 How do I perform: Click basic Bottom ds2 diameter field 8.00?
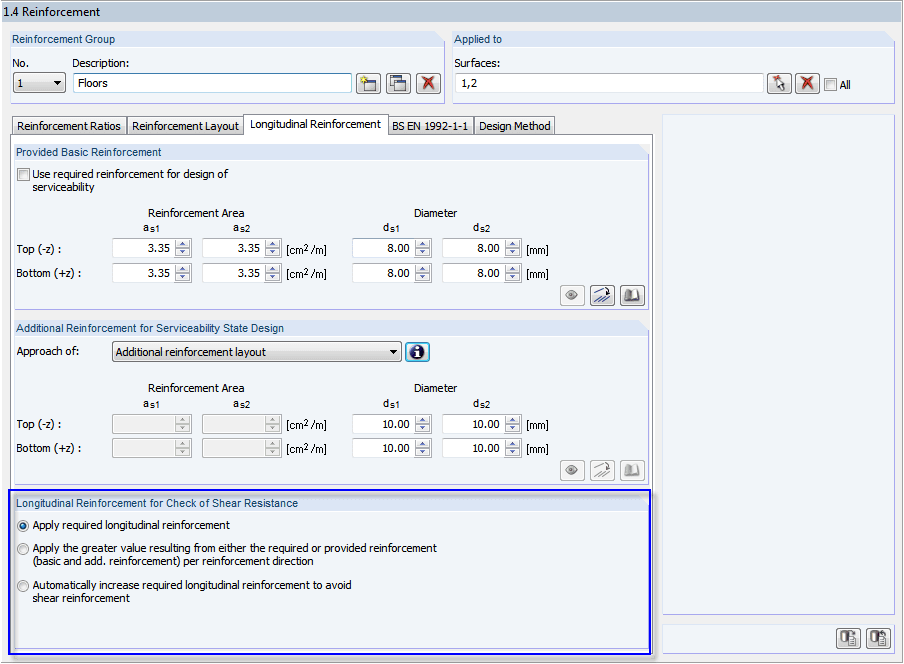pyautogui.click(x=473, y=273)
